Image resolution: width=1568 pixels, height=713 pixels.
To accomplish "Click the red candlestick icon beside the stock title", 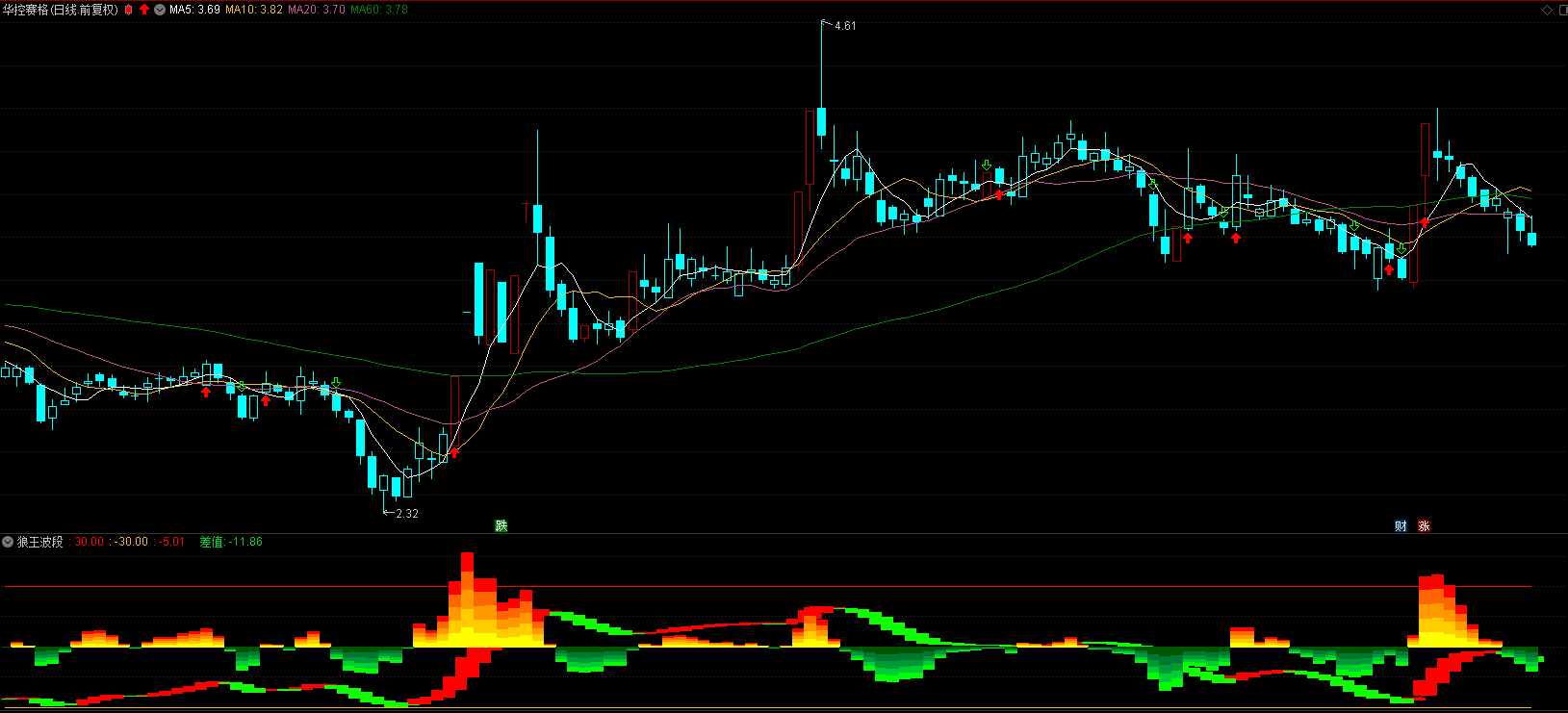I will click(128, 10).
